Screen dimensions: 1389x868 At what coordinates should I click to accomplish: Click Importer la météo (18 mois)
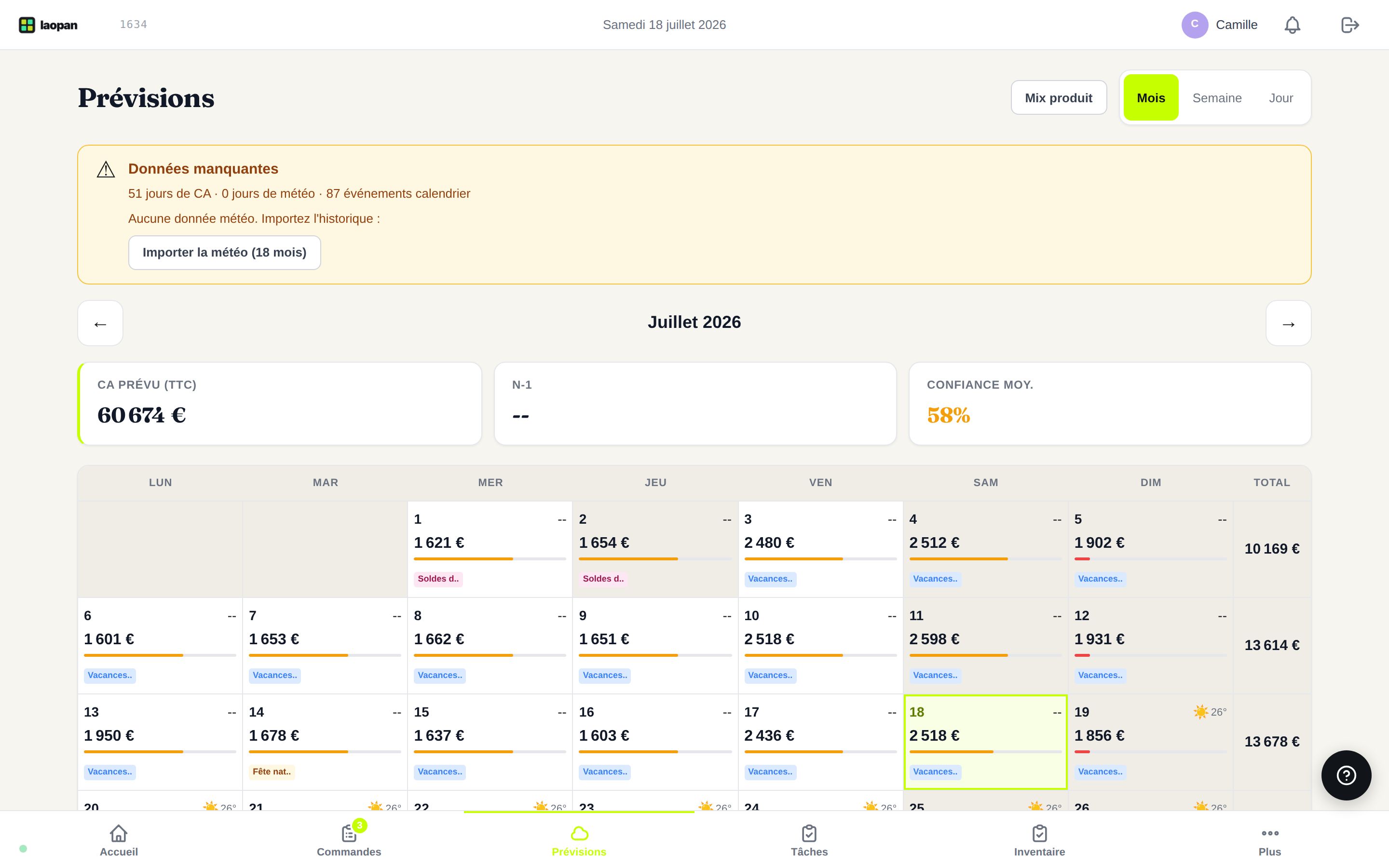coord(224,253)
